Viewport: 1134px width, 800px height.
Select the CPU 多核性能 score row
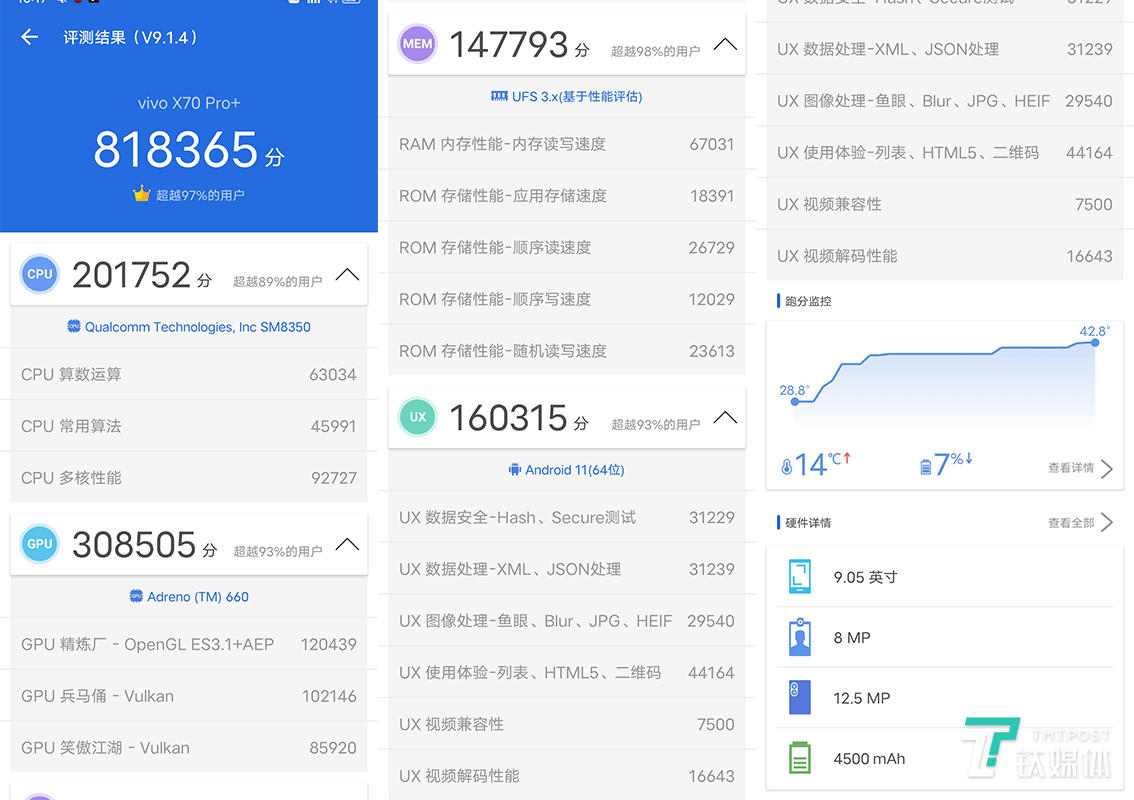click(189, 478)
